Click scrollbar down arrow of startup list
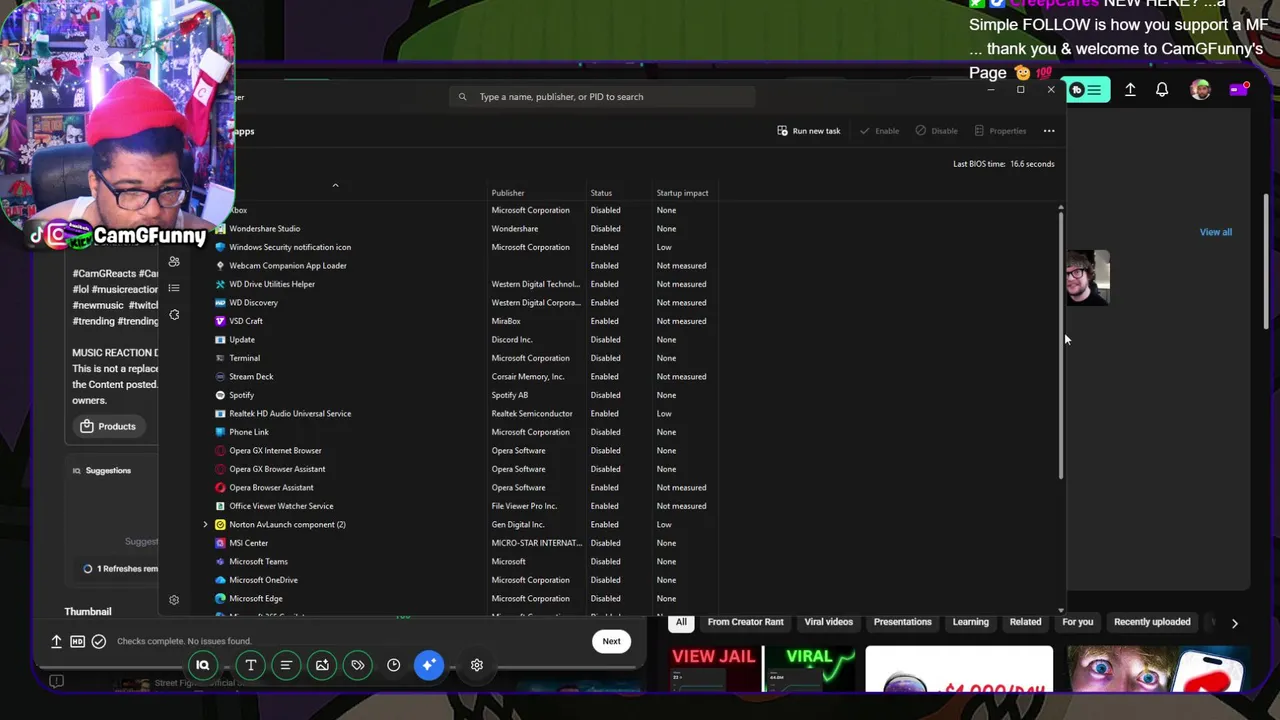This screenshot has width=1280, height=720. pyautogui.click(x=1061, y=610)
